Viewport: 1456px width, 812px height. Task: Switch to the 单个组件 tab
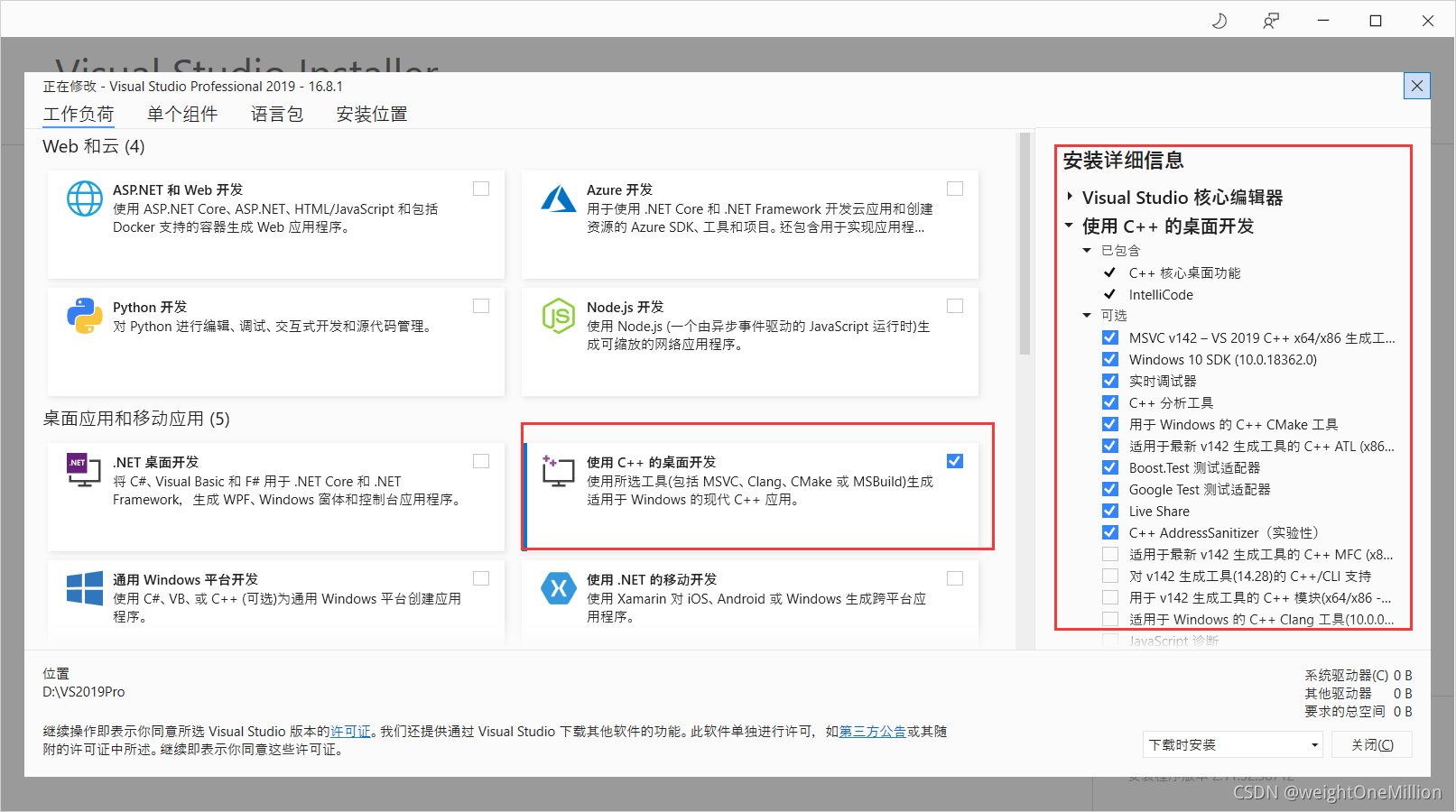point(182,114)
